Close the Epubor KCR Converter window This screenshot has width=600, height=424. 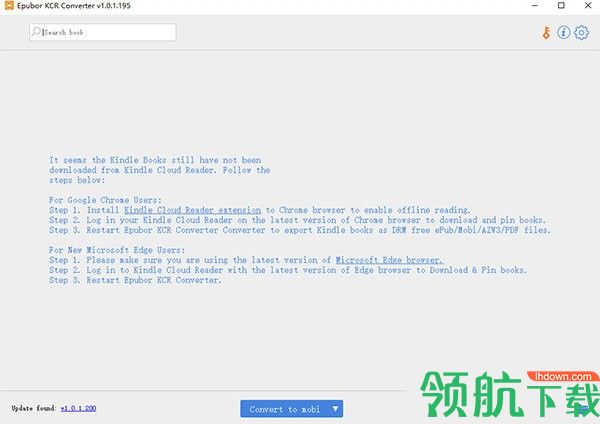pos(588,6)
